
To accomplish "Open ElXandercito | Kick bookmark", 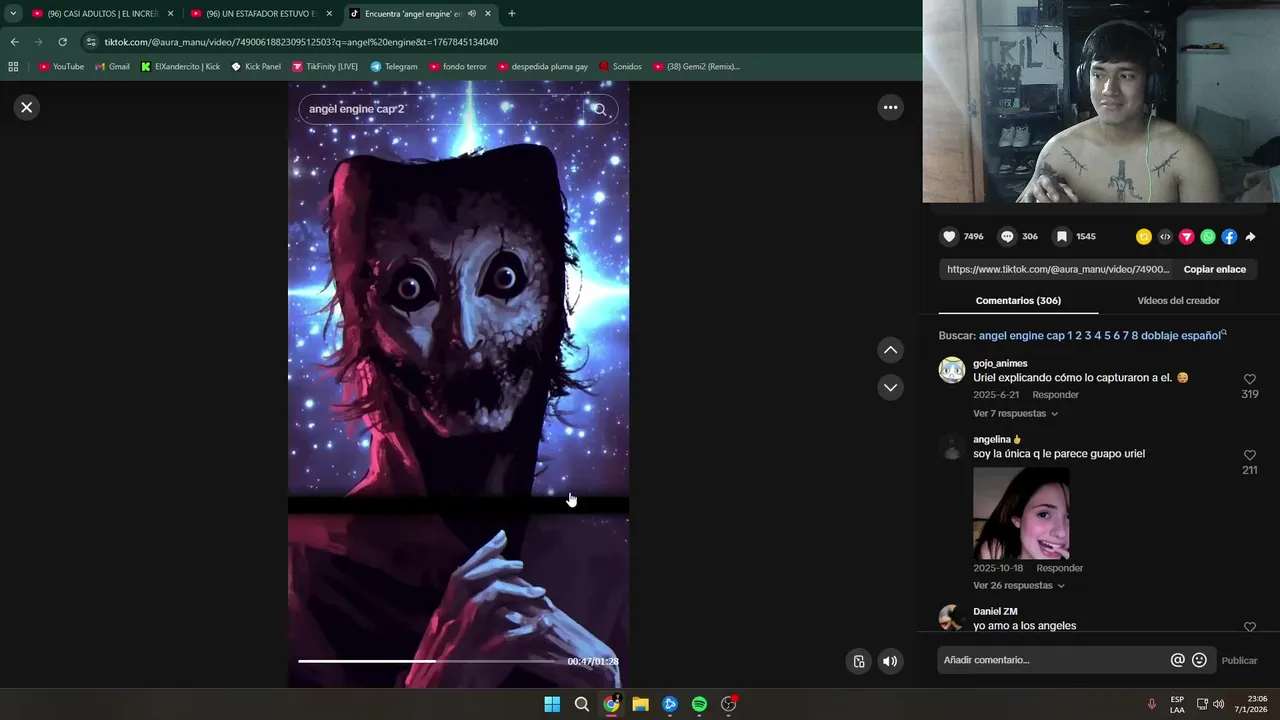I will (180, 67).
